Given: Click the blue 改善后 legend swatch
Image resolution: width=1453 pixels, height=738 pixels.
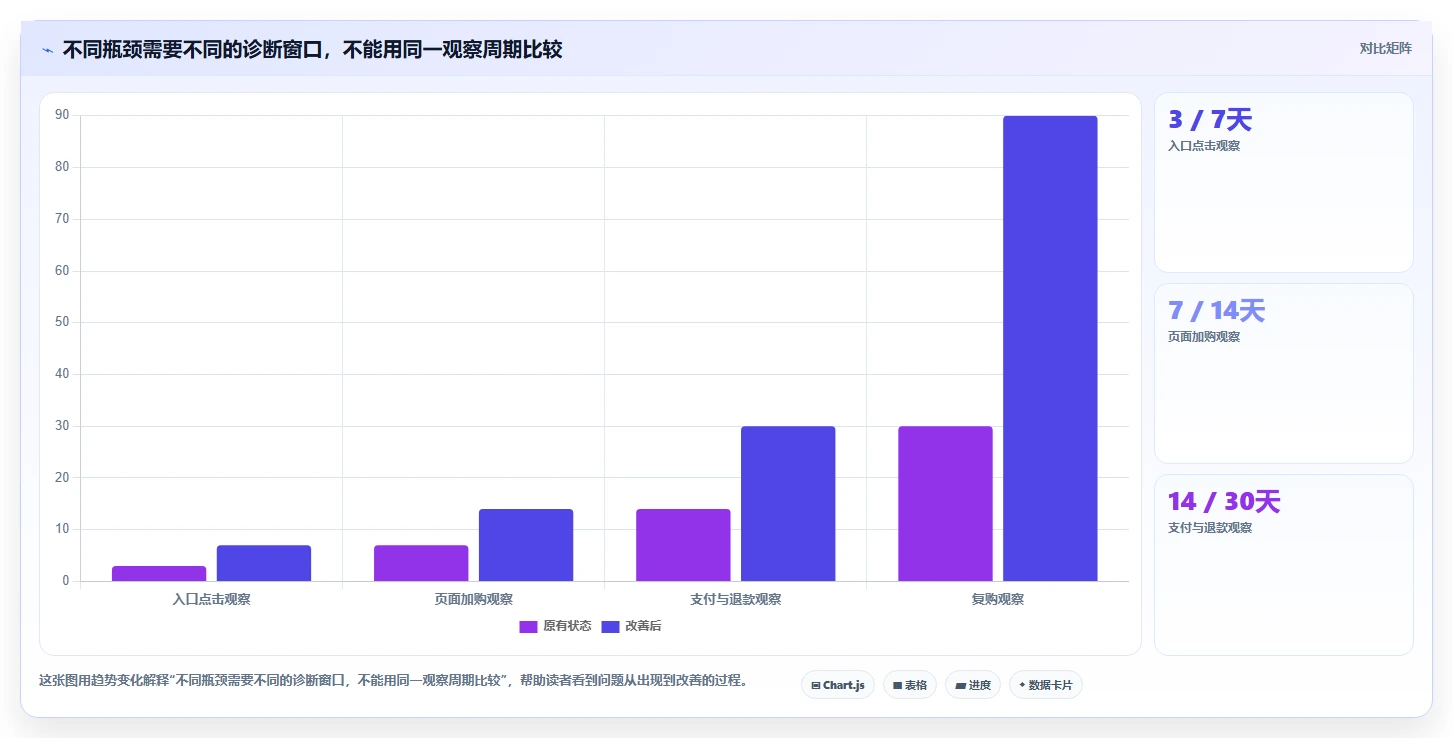Looking at the screenshot, I should click(x=610, y=627).
